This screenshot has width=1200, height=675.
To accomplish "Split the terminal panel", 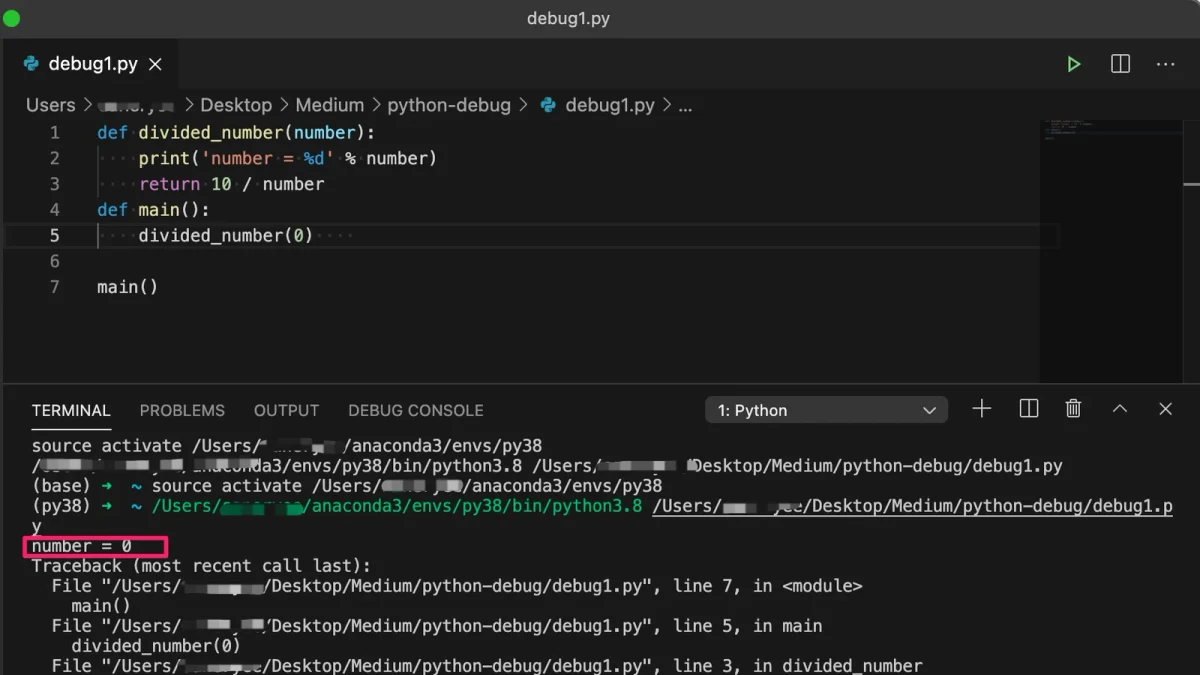I will coord(1028,409).
